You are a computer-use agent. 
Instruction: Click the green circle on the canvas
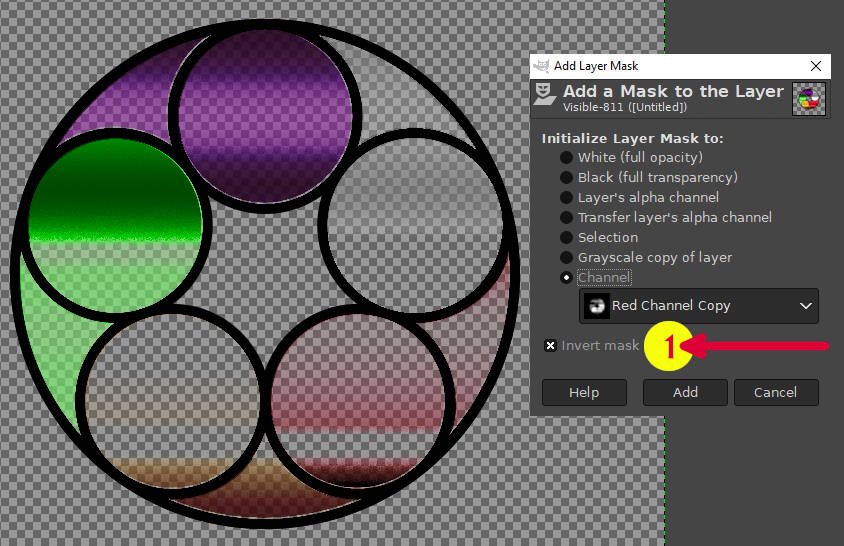tap(115, 225)
